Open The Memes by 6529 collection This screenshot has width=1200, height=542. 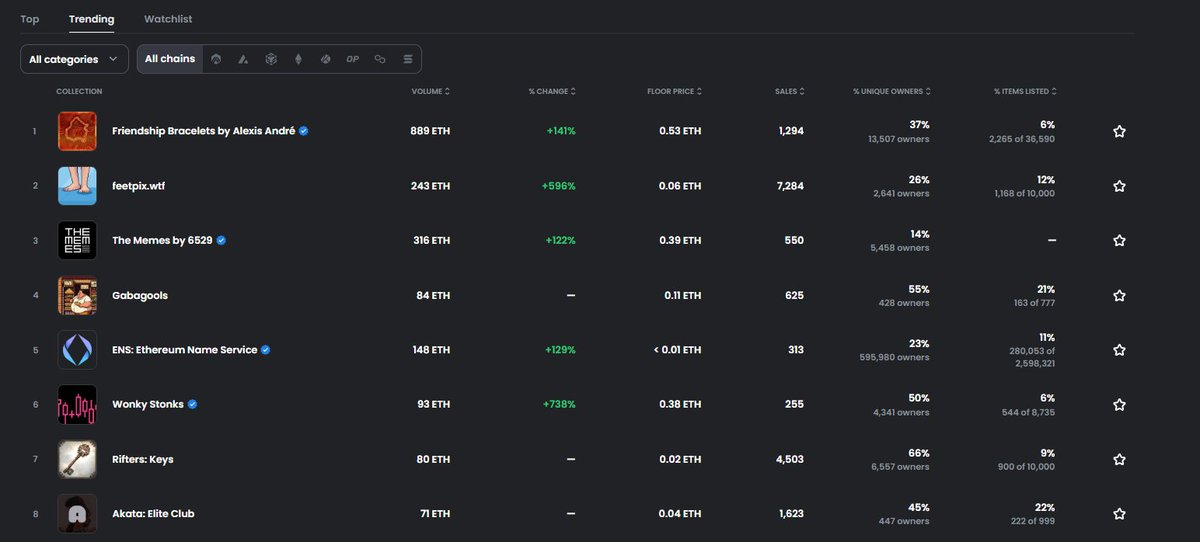(162, 240)
